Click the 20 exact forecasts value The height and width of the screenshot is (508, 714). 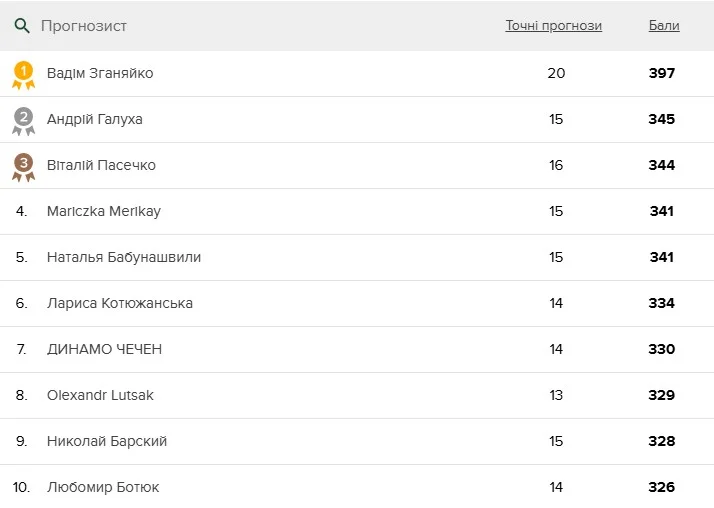(x=556, y=73)
